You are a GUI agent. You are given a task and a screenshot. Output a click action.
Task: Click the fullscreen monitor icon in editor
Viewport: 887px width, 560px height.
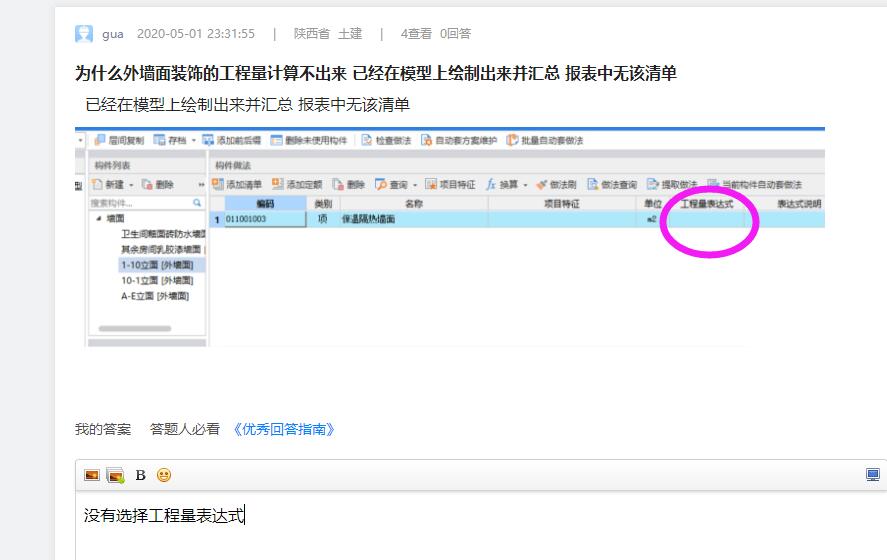(x=873, y=475)
